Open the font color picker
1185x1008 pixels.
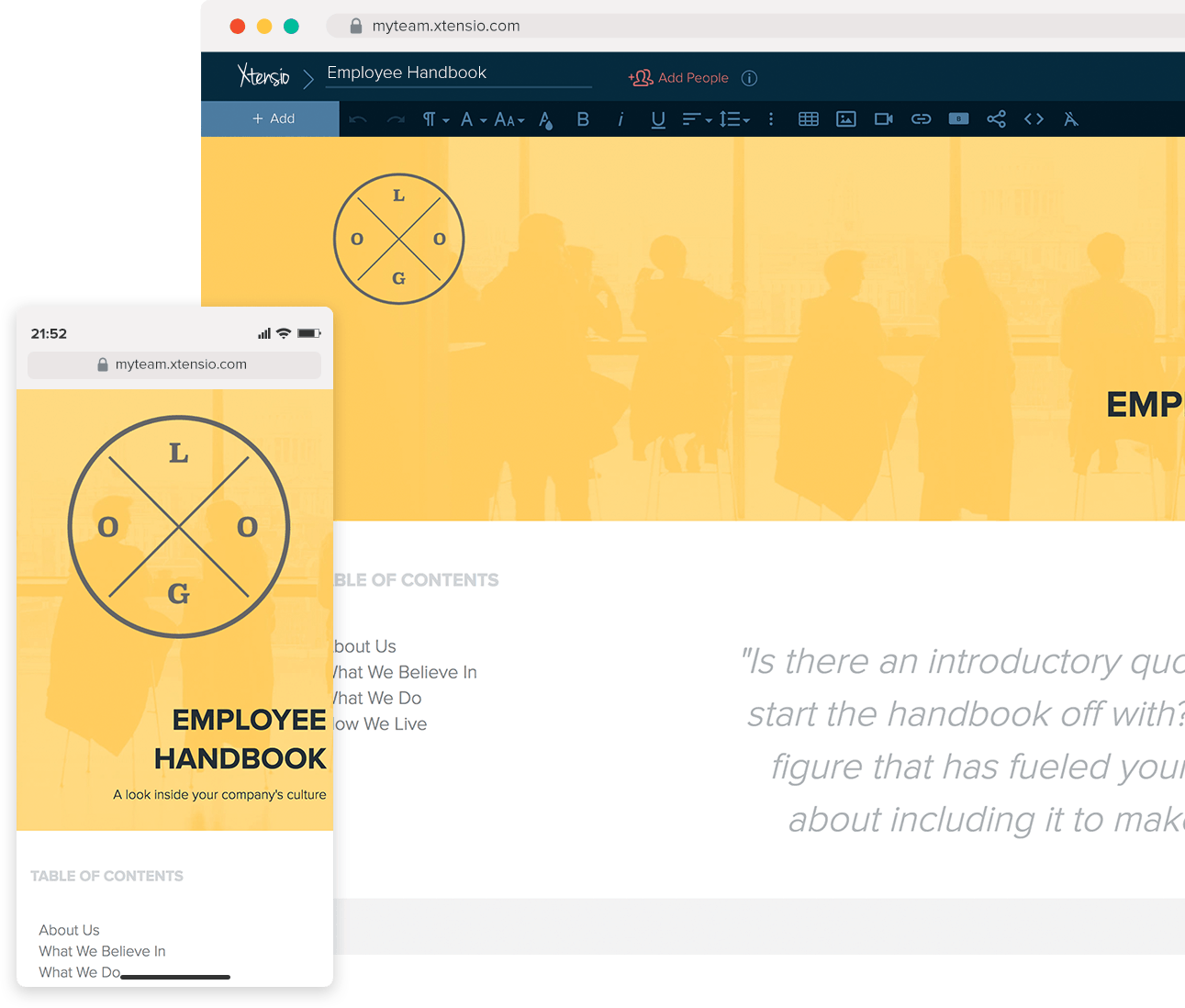545,119
